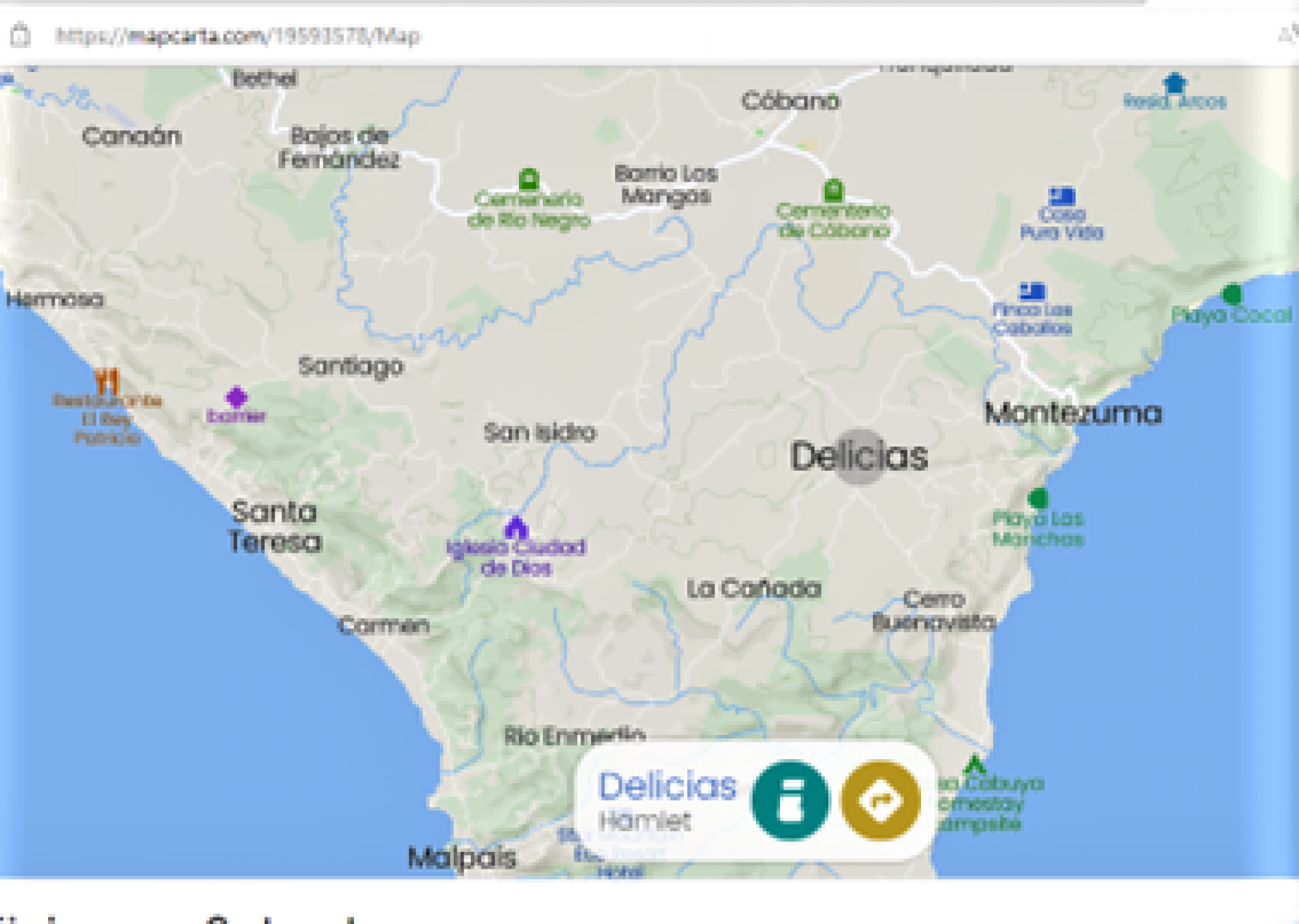
Task: Select the Playa Cocal beach marker
Action: point(1232,294)
